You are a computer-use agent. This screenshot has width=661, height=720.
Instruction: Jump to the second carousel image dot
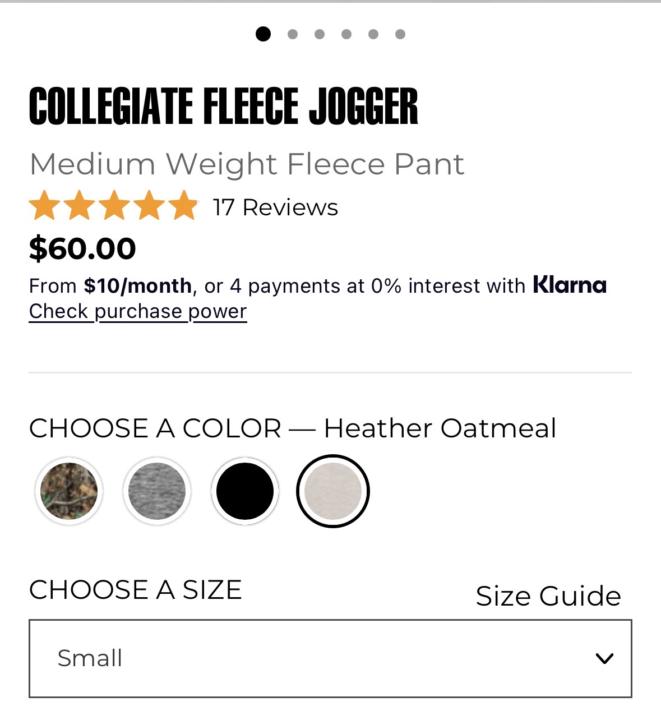tap(292, 34)
